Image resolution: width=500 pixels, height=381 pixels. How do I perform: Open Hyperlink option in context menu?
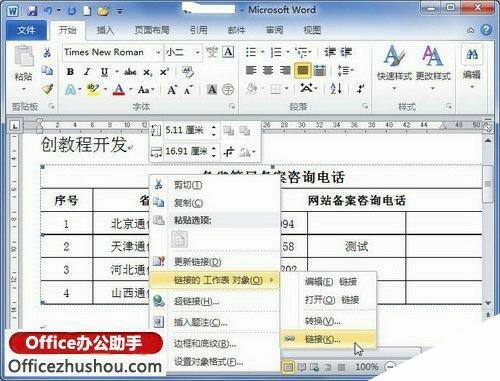[x=214, y=302]
